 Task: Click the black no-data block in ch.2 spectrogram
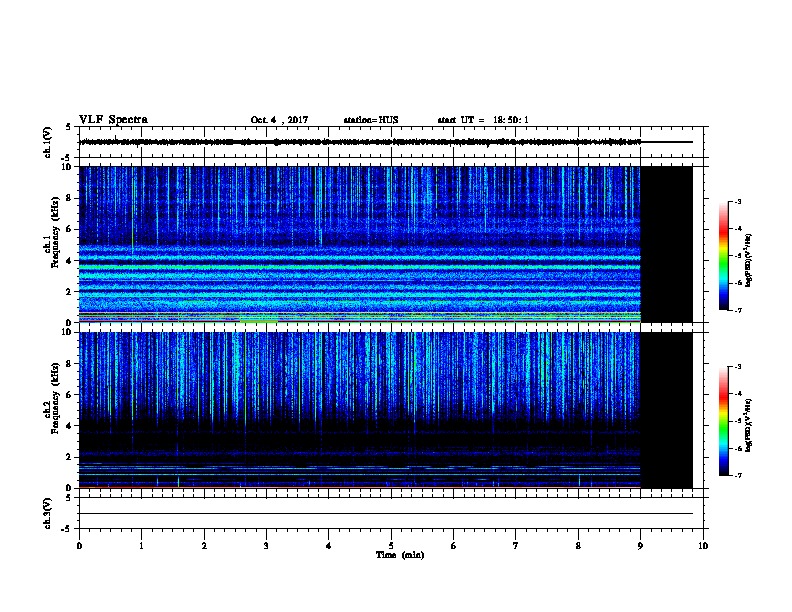(667, 410)
